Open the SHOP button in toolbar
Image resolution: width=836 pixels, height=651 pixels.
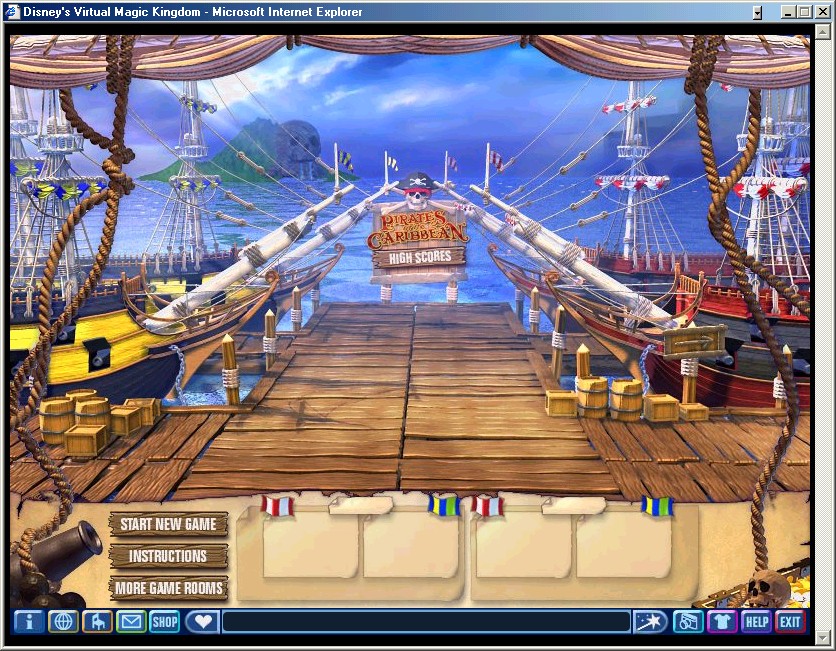click(165, 622)
